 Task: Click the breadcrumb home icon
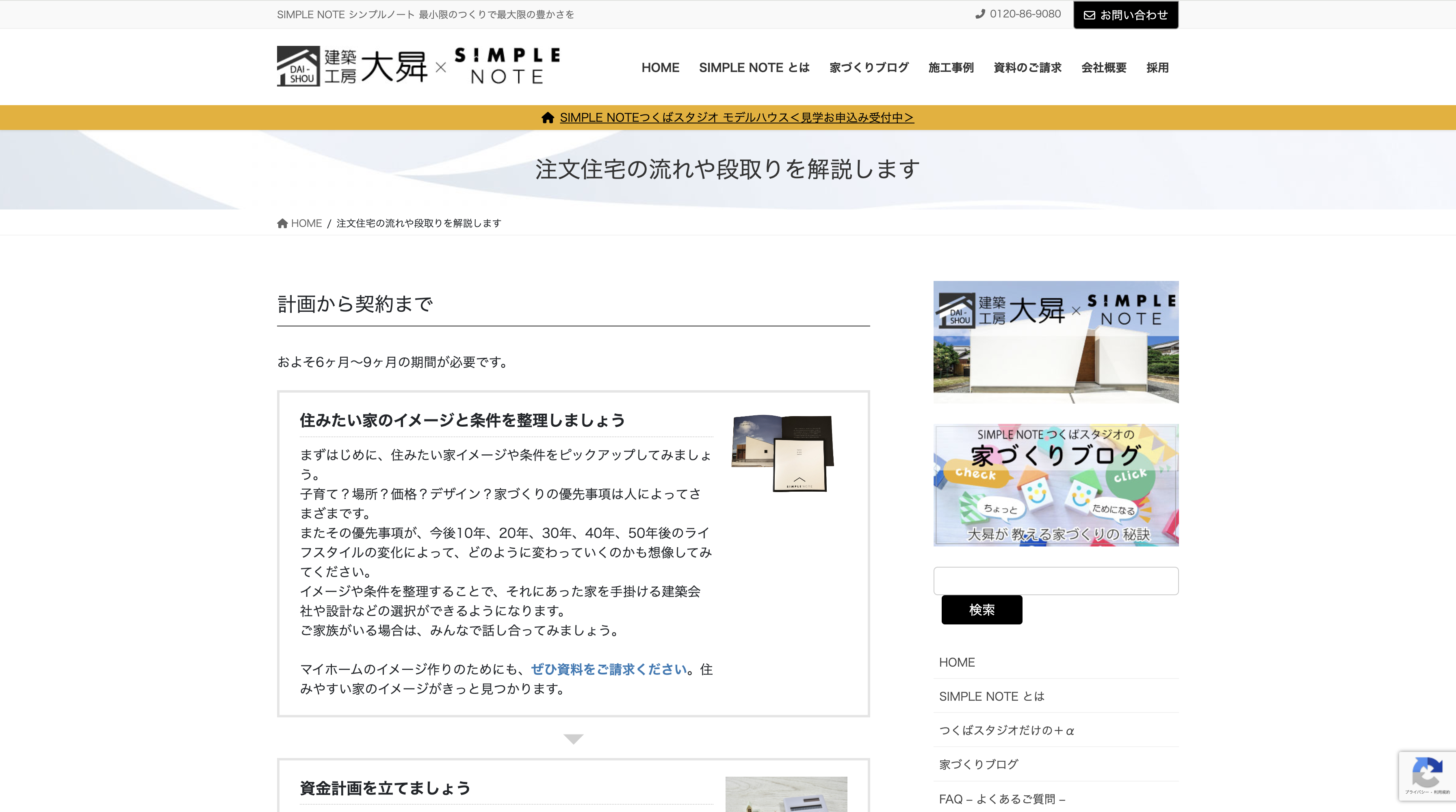pyautogui.click(x=283, y=223)
